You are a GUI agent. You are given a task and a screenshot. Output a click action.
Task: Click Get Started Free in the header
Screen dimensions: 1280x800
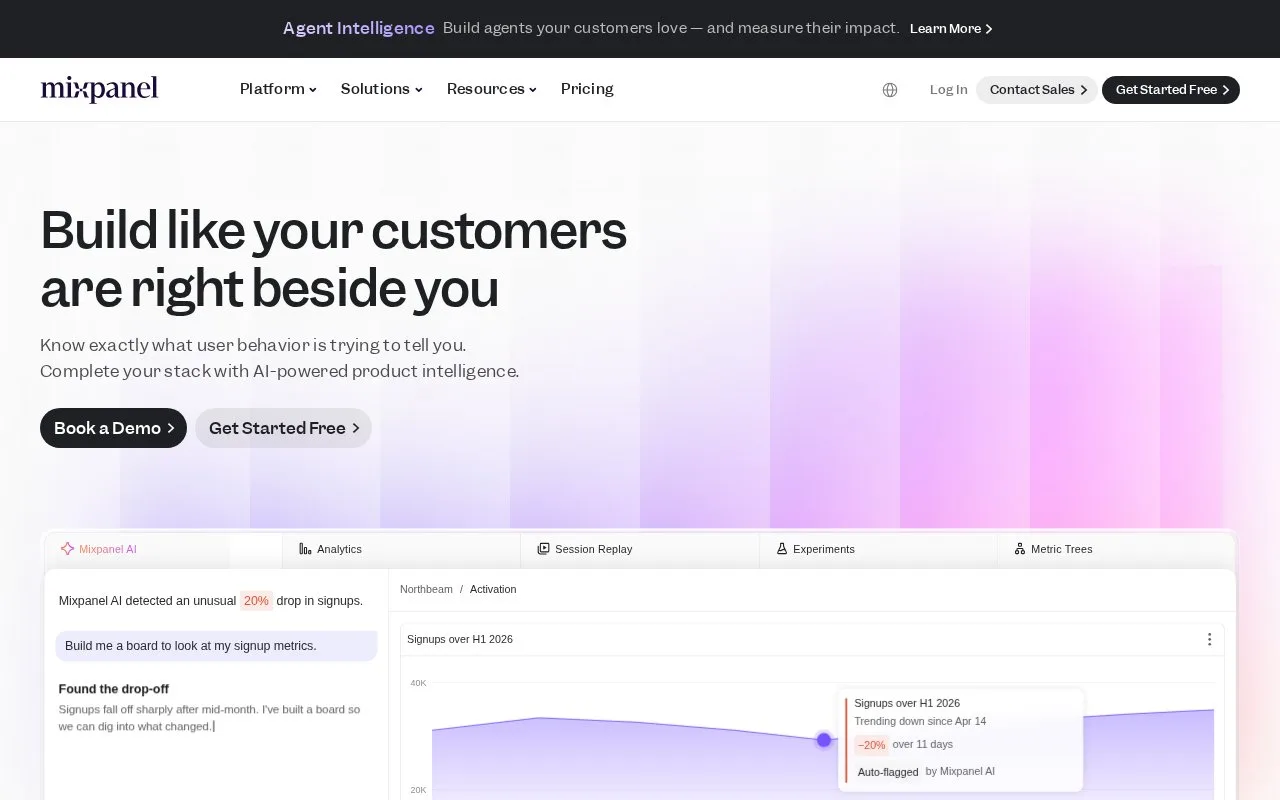[x=1171, y=90]
